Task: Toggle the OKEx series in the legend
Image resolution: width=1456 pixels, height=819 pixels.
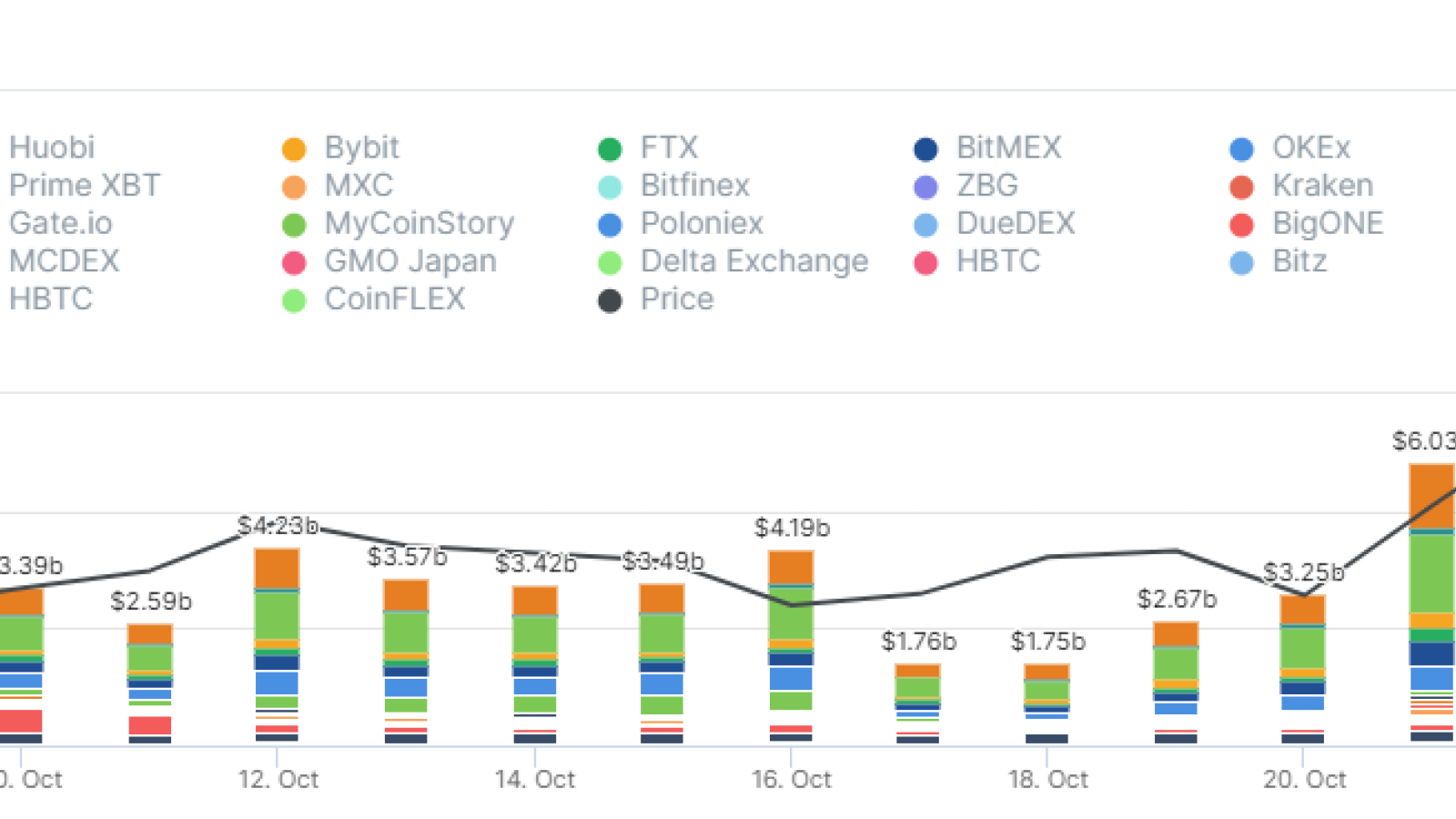Action: 1289,147
